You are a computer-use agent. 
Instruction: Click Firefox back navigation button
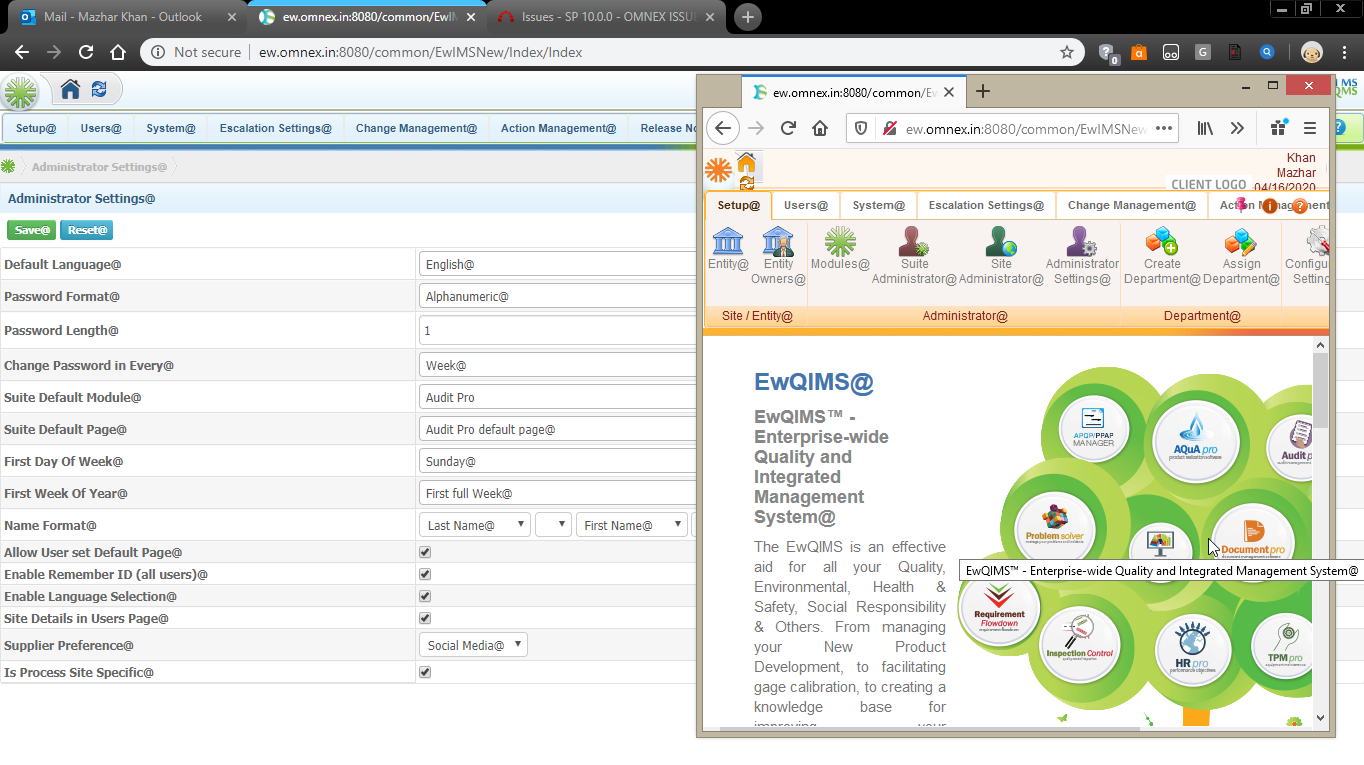point(724,128)
